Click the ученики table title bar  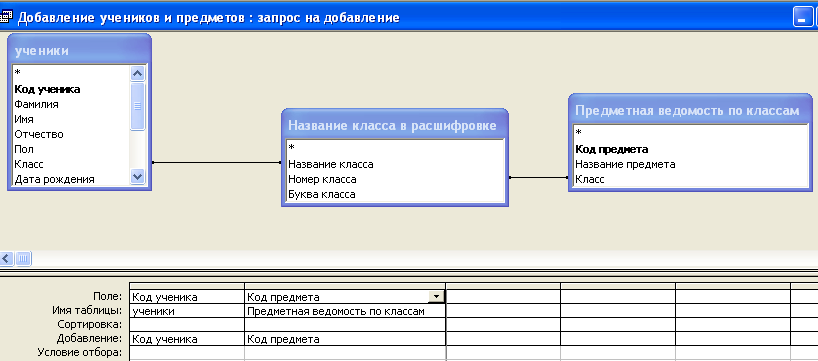coord(79,51)
